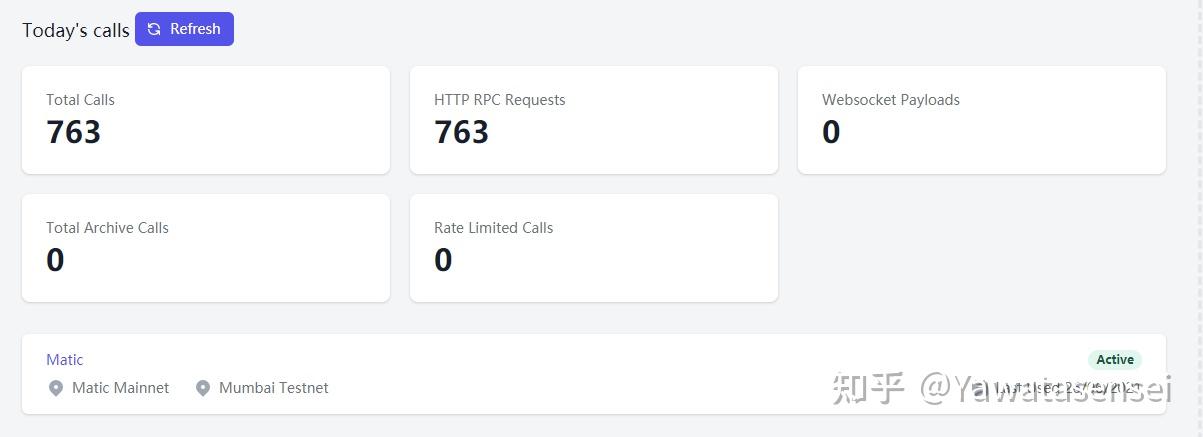
Task: Open the Total Calls card
Action: pyautogui.click(x=206, y=120)
